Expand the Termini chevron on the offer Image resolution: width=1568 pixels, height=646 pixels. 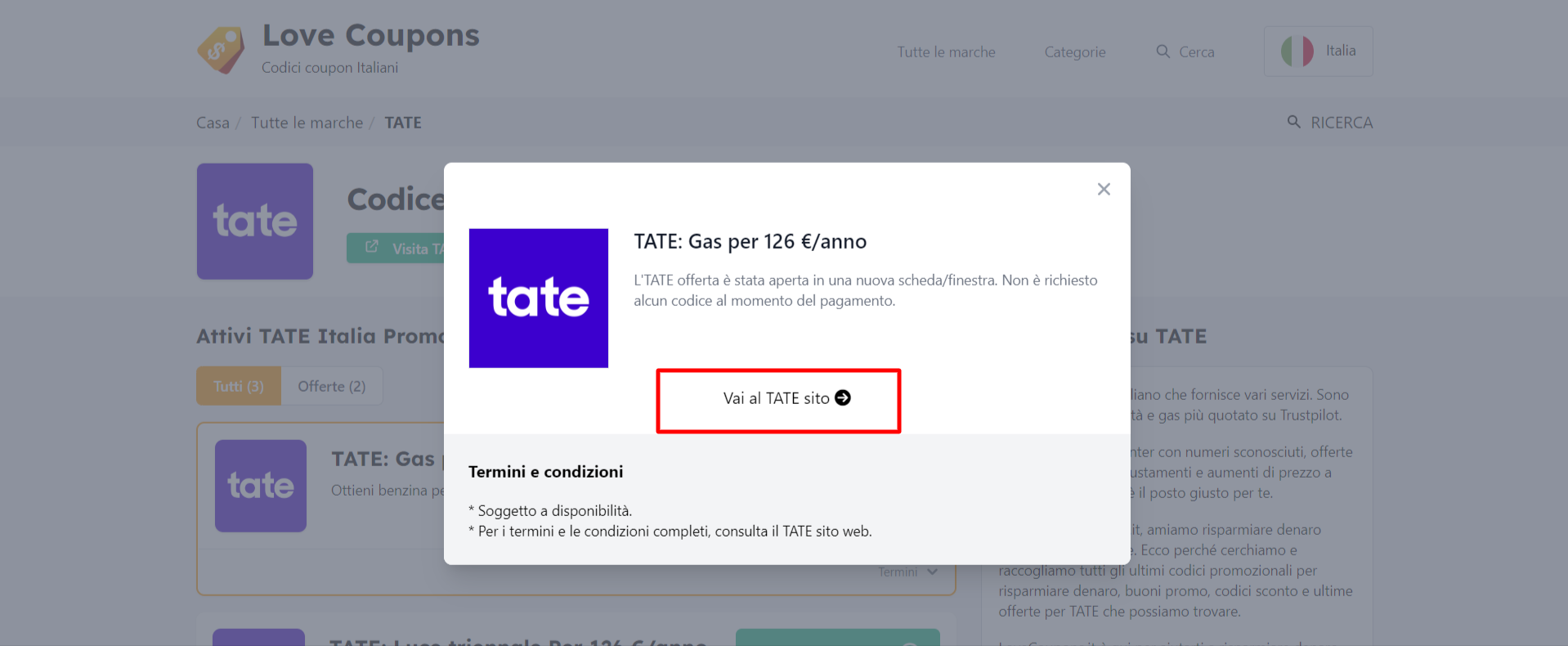932,572
